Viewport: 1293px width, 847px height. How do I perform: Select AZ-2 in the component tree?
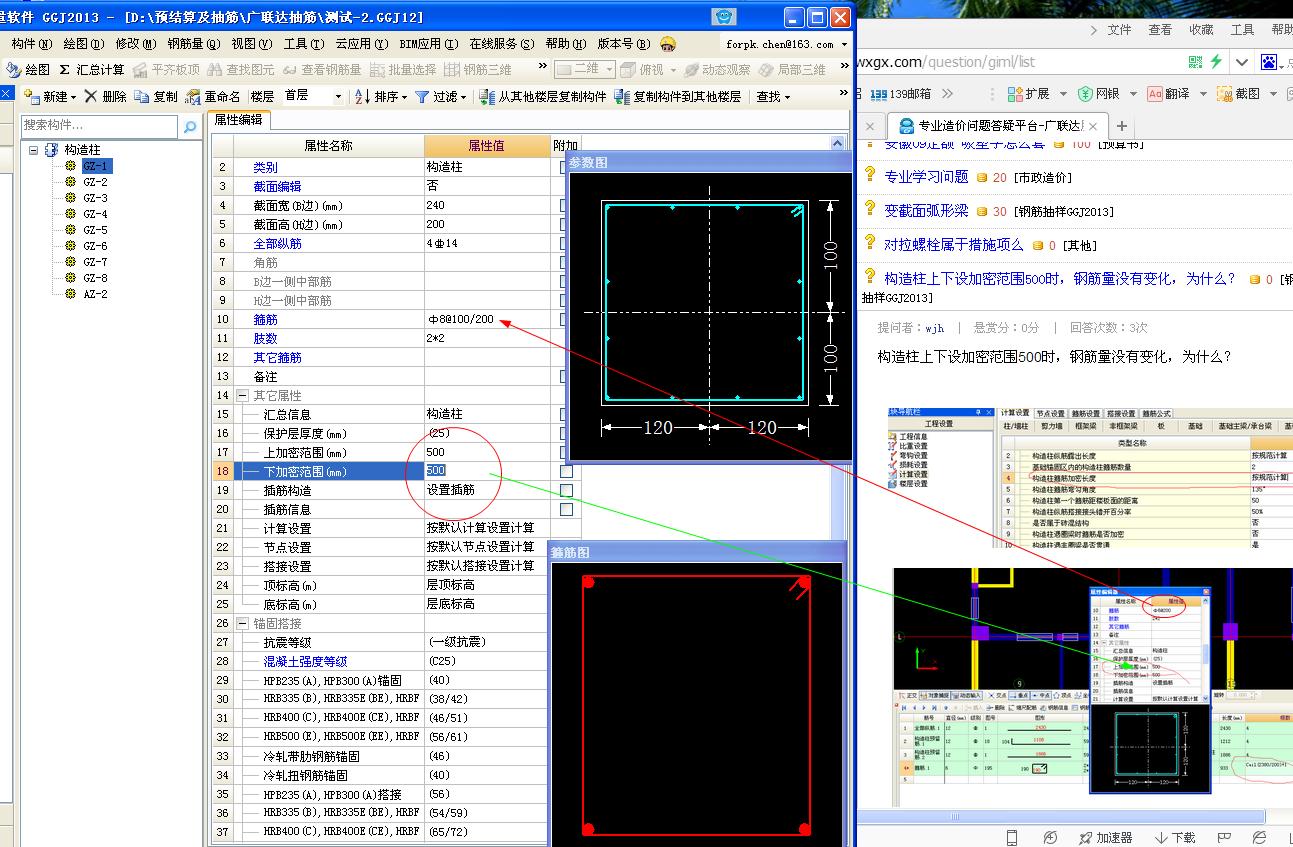[95, 294]
